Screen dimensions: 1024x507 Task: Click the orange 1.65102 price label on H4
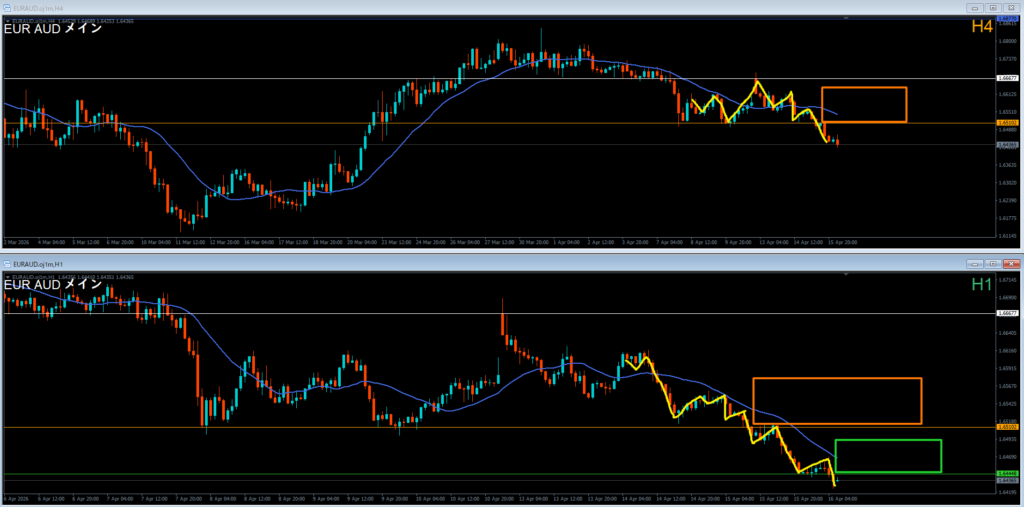1007,123
